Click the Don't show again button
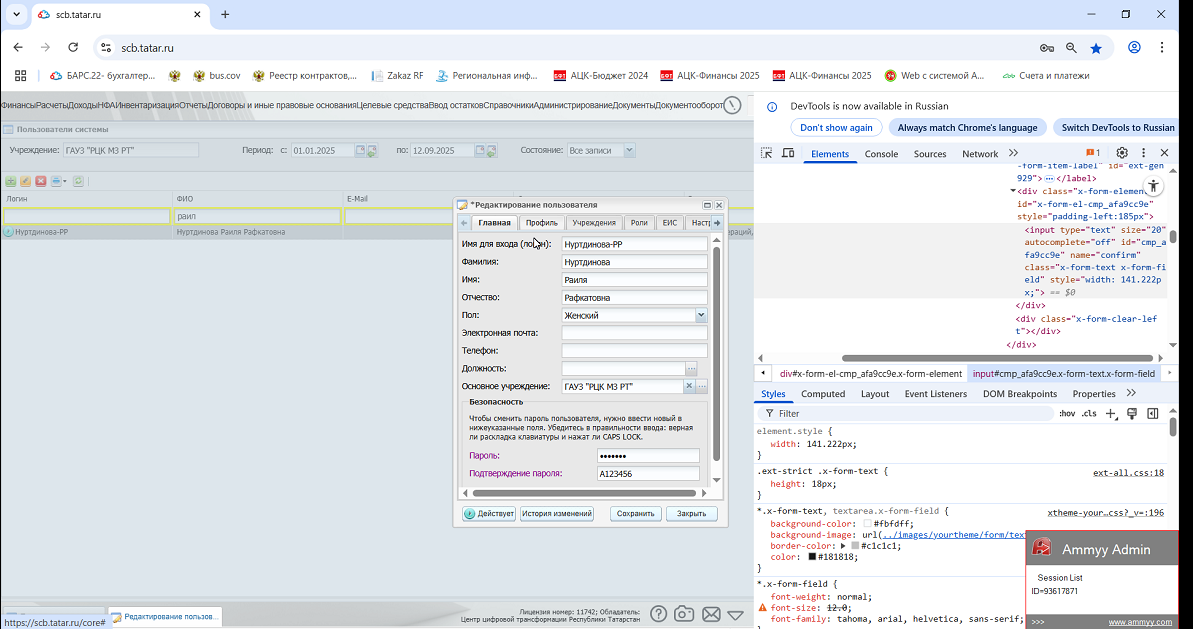 [x=836, y=128]
